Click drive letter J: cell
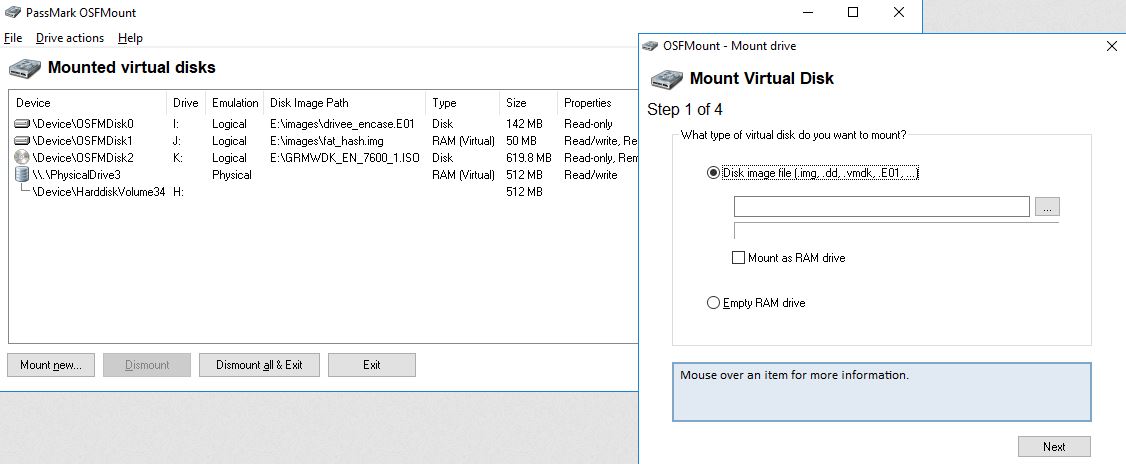Screen dimensions: 1126x464 pos(177,141)
